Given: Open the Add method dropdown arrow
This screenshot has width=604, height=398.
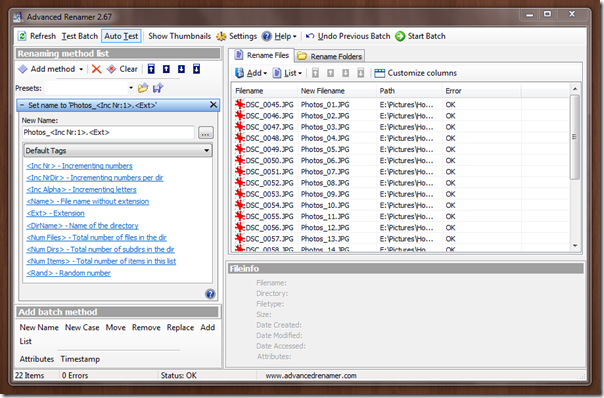Looking at the screenshot, I should [81, 69].
